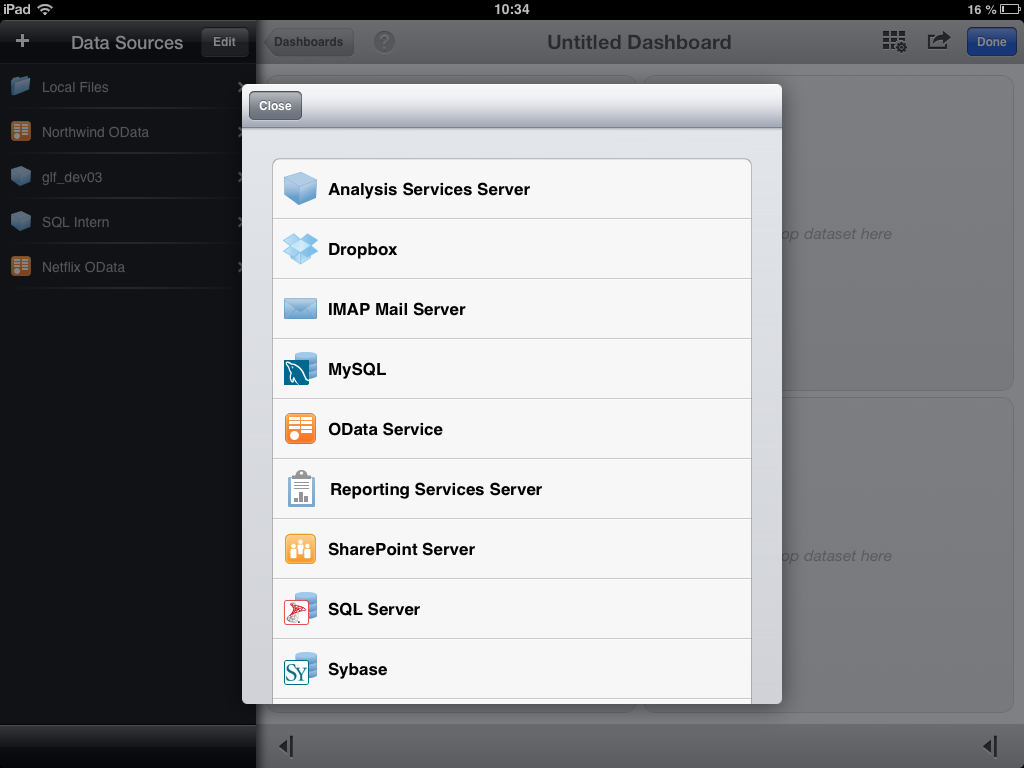Choose the Sybase label
Screen dimensions: 1024x768
pos(357,669)
